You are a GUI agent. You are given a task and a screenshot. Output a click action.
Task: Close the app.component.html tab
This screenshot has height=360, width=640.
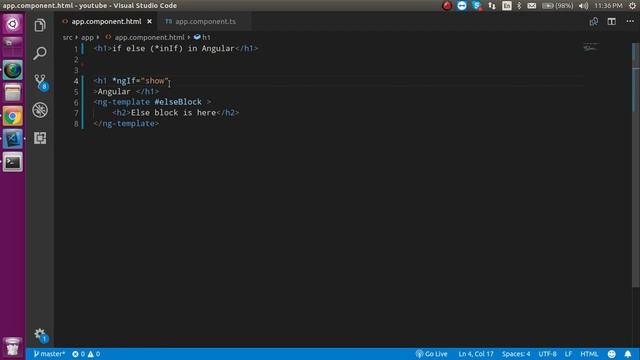pos(149,21)
